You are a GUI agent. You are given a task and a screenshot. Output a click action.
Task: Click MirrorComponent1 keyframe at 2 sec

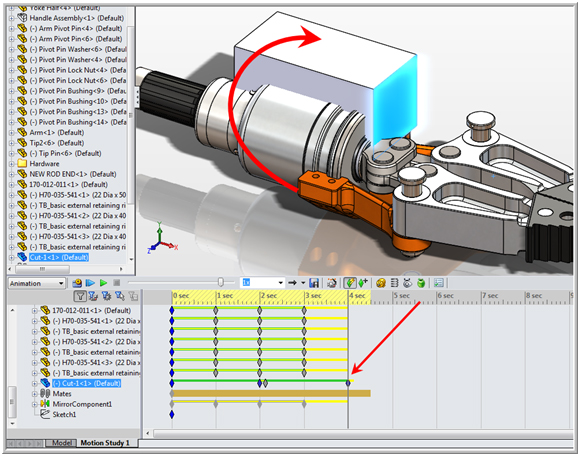click(260, 404)
